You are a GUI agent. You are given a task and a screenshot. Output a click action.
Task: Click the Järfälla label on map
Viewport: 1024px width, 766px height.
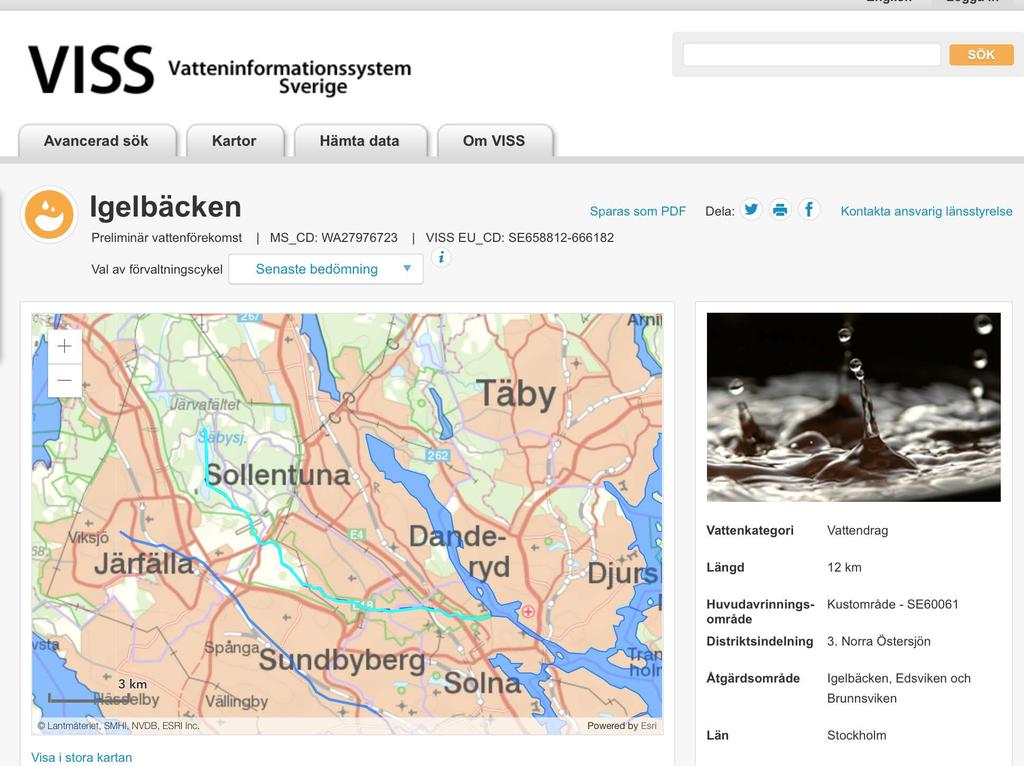pyautogui.click(x=144, y=564)
